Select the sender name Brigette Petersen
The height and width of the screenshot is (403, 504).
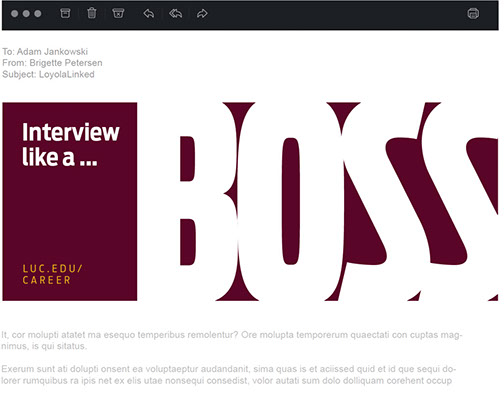click(x=66, y=63)
